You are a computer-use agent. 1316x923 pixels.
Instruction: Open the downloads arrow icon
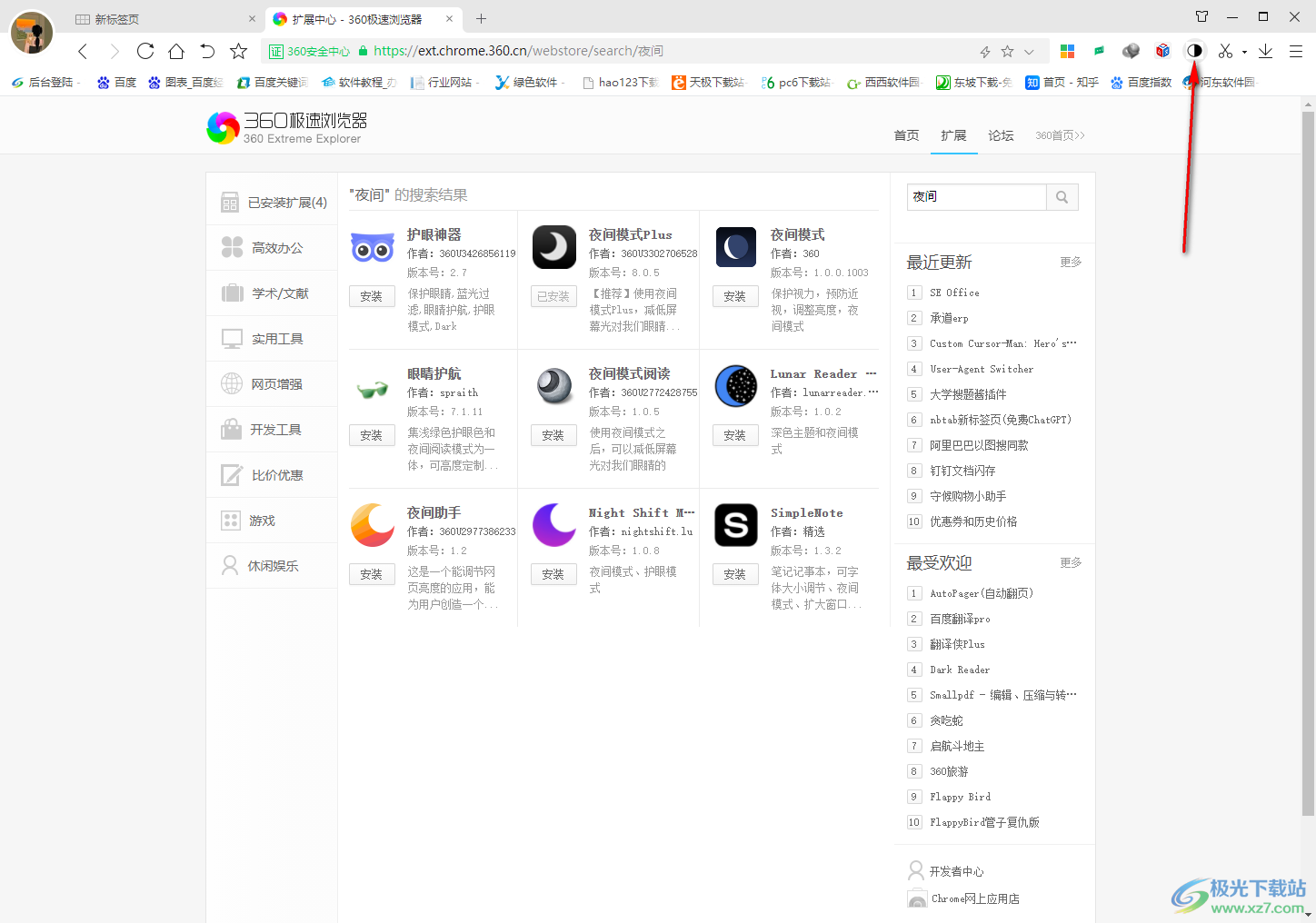click(x=1265, y=51)
